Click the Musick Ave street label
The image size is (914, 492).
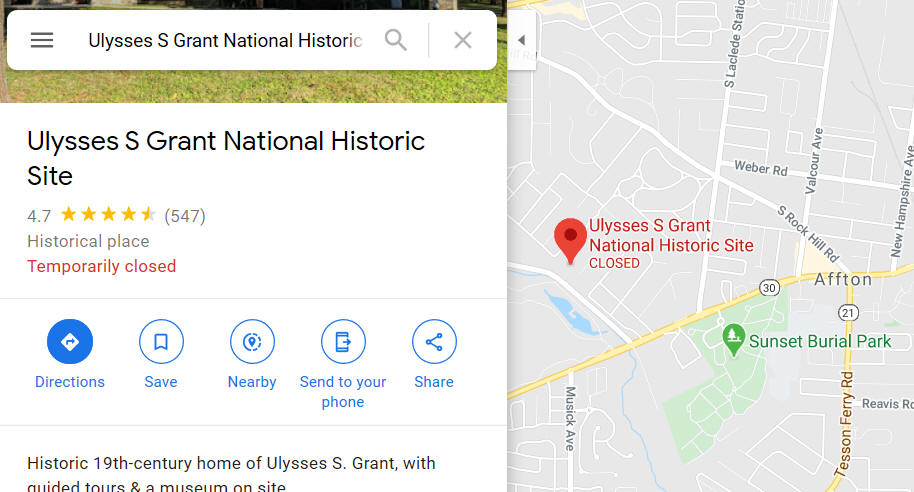point(570,419)
